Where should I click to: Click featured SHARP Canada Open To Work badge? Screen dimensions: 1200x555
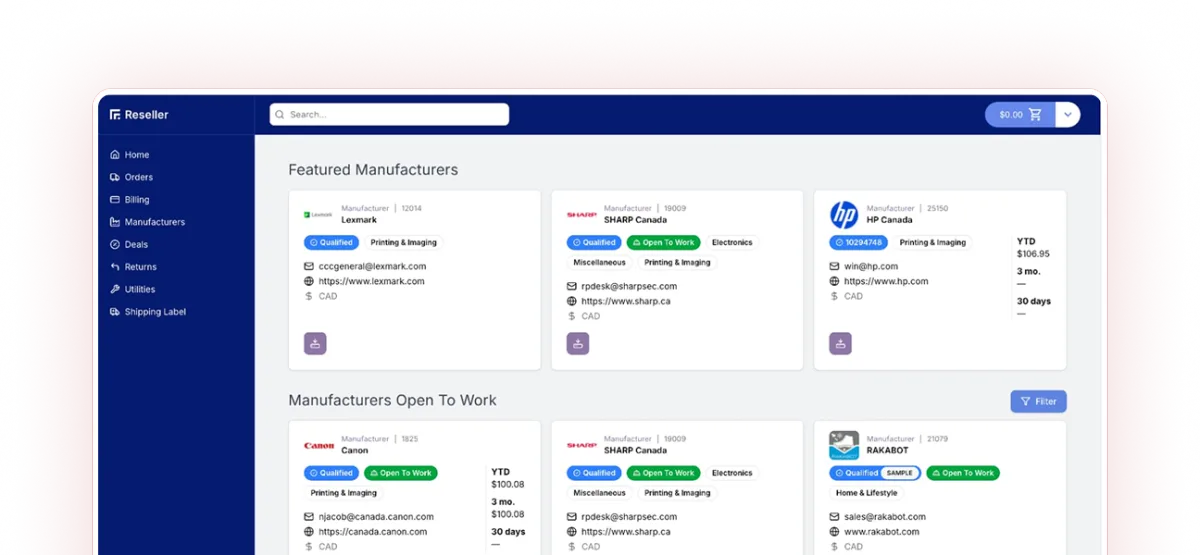[x=663, y=242]
